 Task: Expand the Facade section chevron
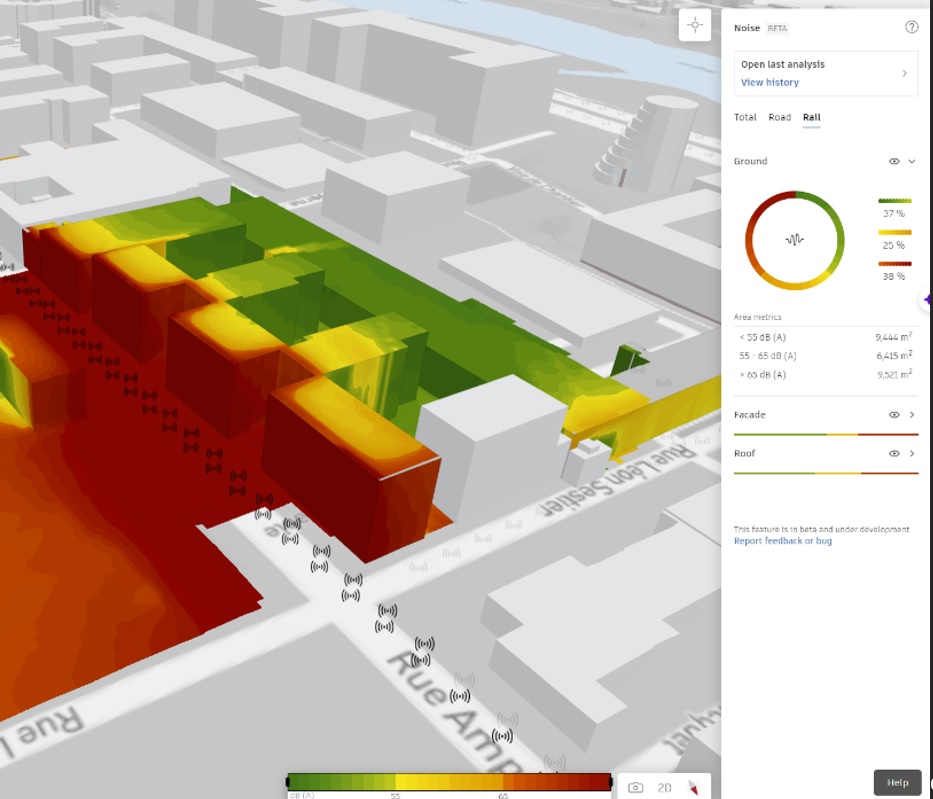(x=912, y=415)
